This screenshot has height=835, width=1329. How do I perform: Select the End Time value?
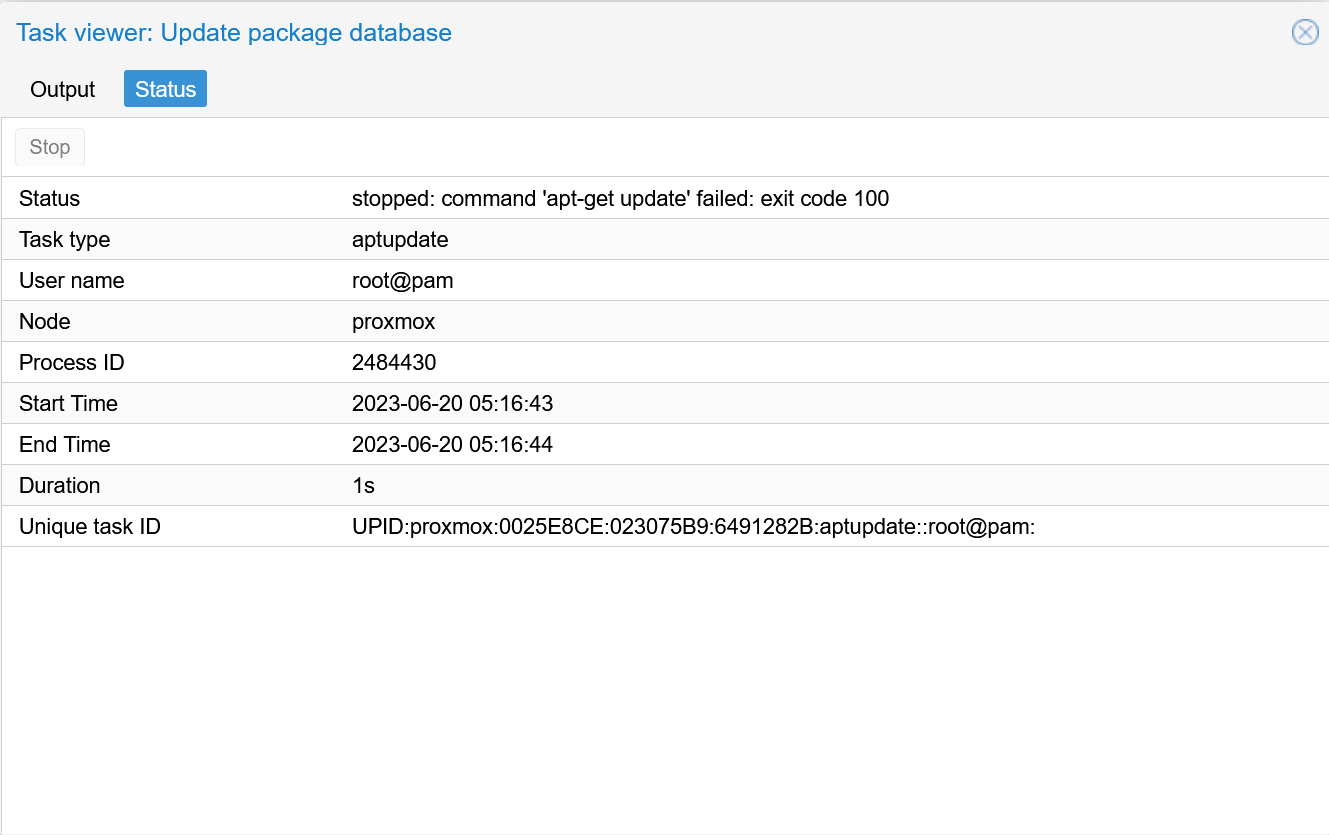(x=452, y=444)
